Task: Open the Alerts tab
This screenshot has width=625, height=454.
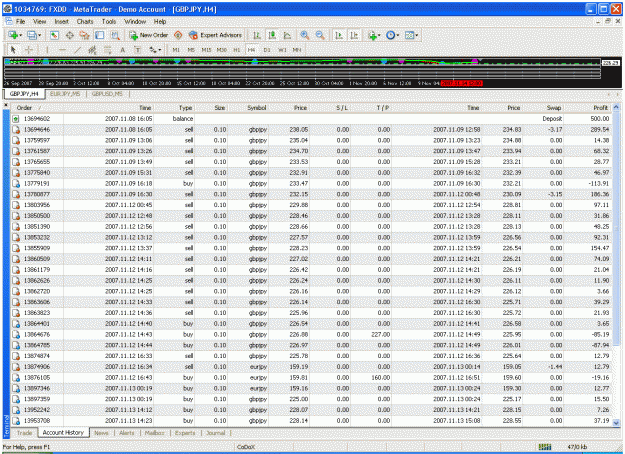Action: pyautogui.click(x=127, y=433)
